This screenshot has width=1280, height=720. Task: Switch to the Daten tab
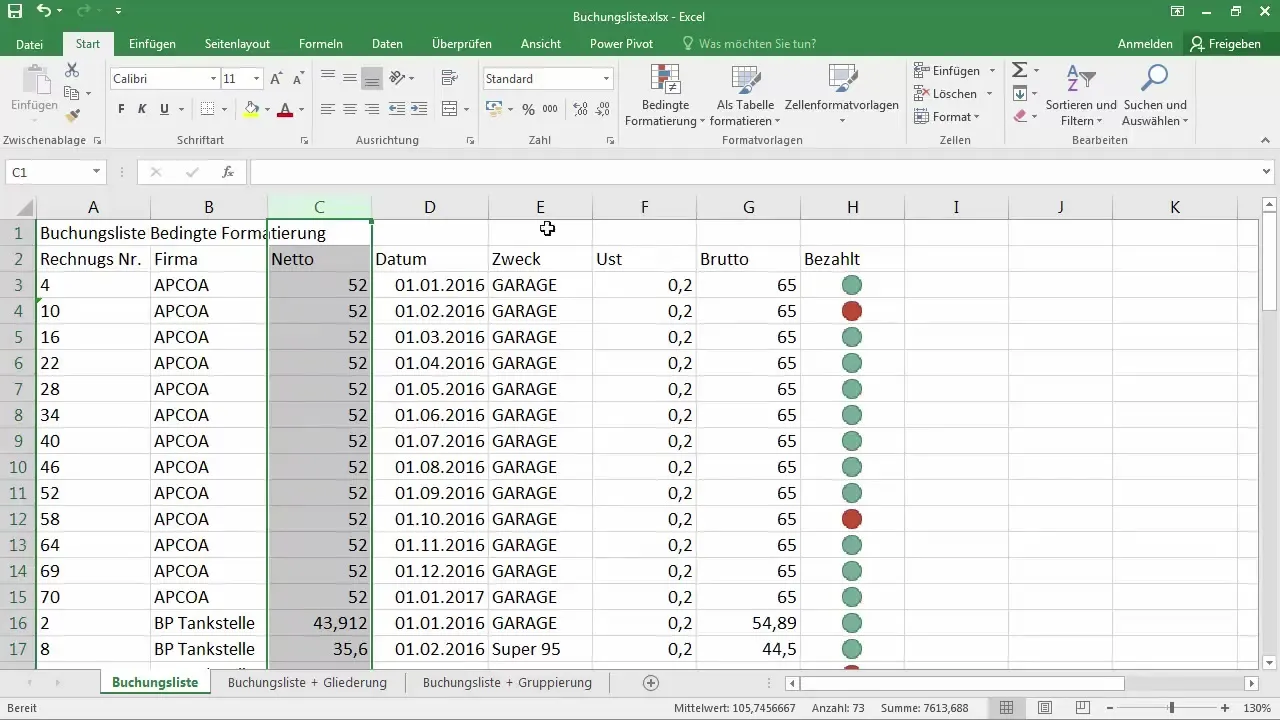tap(387, 44)
